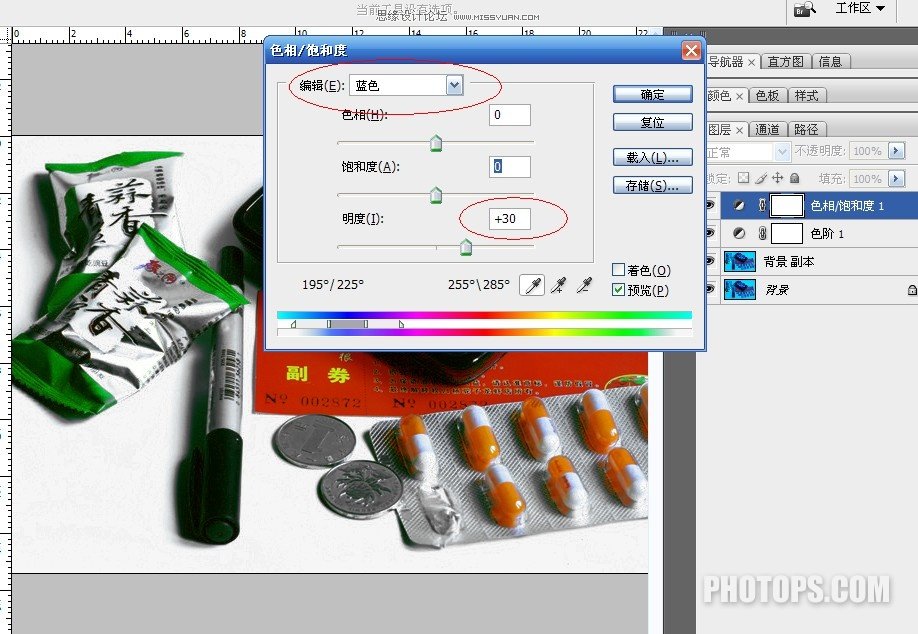Click the 确定 confirm button
Screen dimensions: 918x634
click(653, 94)
